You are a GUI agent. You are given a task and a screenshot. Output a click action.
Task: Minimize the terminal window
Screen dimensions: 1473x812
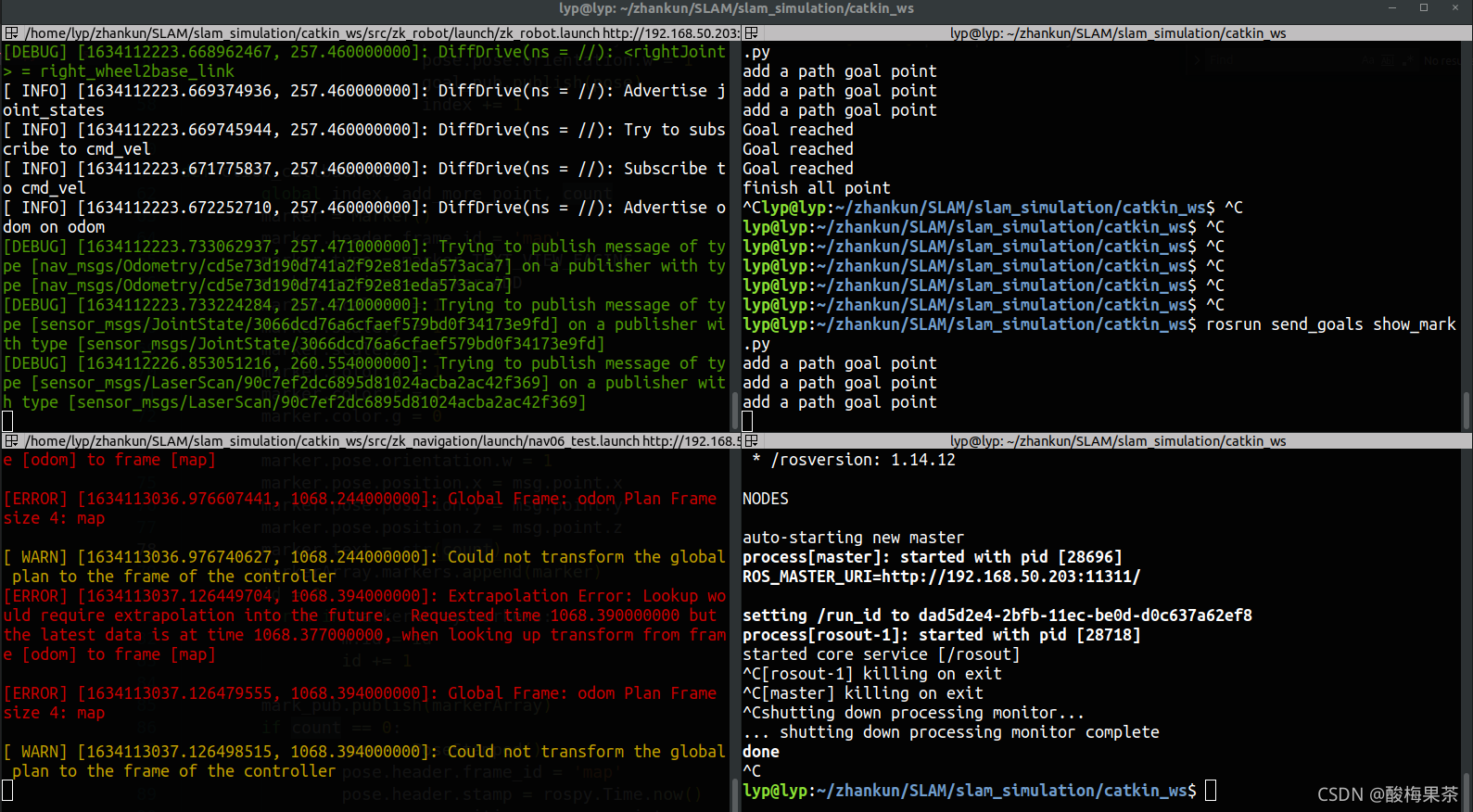pyautogui.click(x=1391, y=7)
